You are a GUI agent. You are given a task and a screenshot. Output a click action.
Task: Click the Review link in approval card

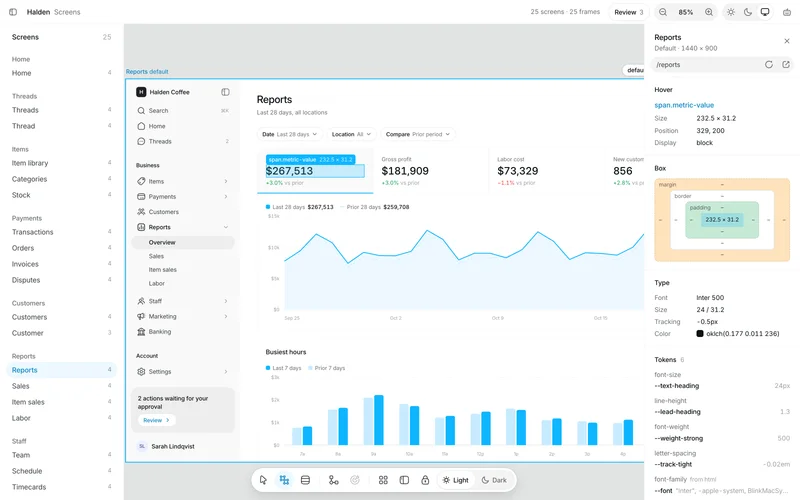(x=156, y=420)
